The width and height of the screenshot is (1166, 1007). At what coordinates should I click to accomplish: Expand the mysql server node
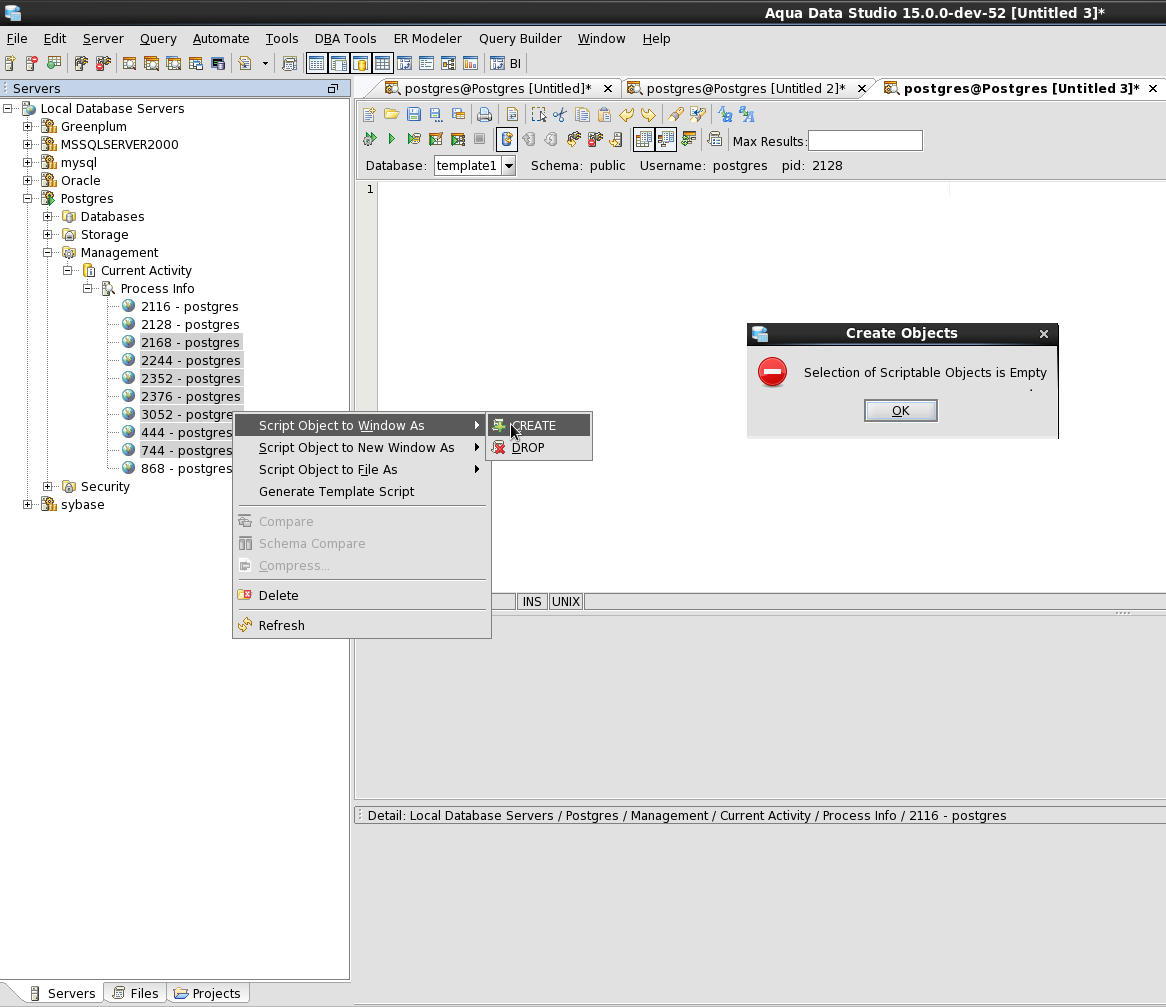(28, 162)
